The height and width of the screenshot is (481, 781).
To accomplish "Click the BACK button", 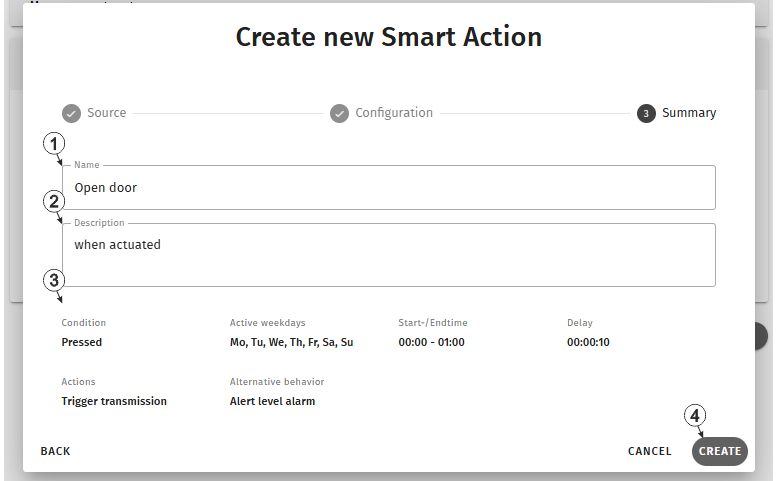I will point(55,451).
